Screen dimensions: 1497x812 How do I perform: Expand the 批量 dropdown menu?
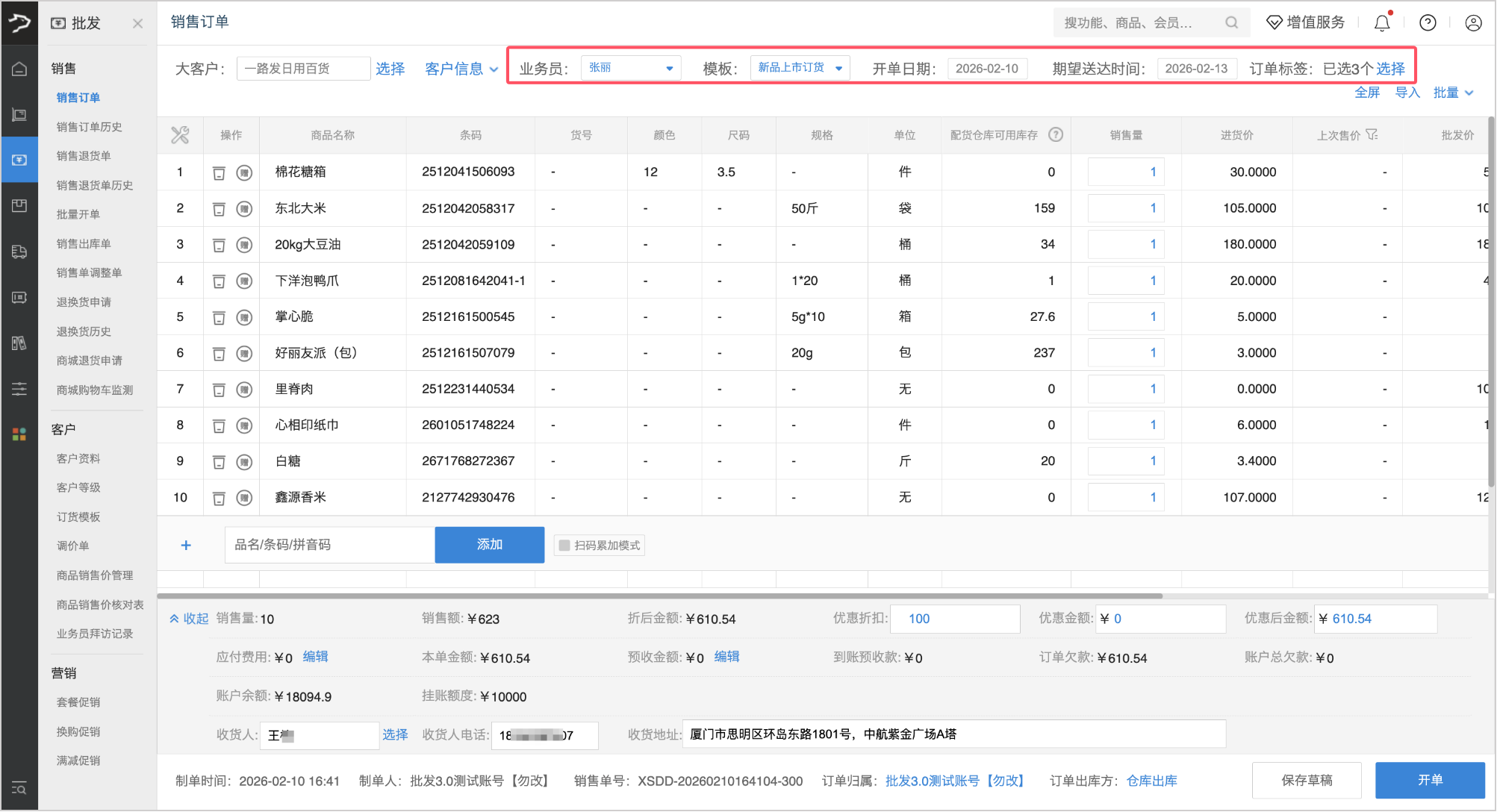(1452, 93)
